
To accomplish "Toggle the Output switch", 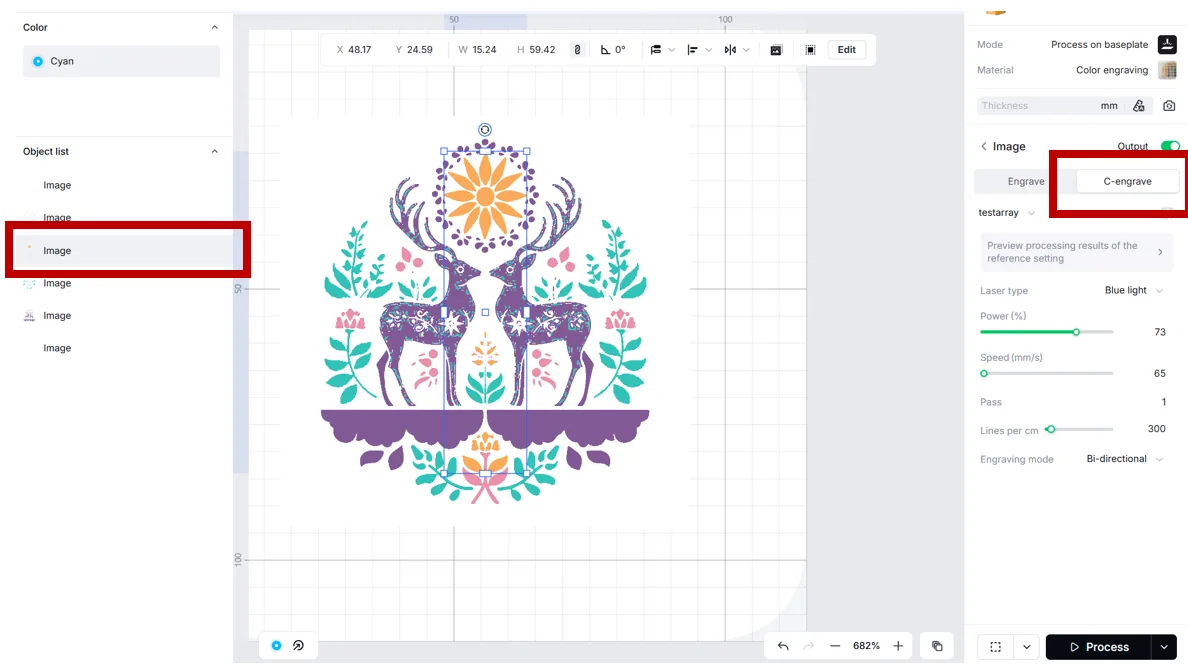I will pos(1170,146).
